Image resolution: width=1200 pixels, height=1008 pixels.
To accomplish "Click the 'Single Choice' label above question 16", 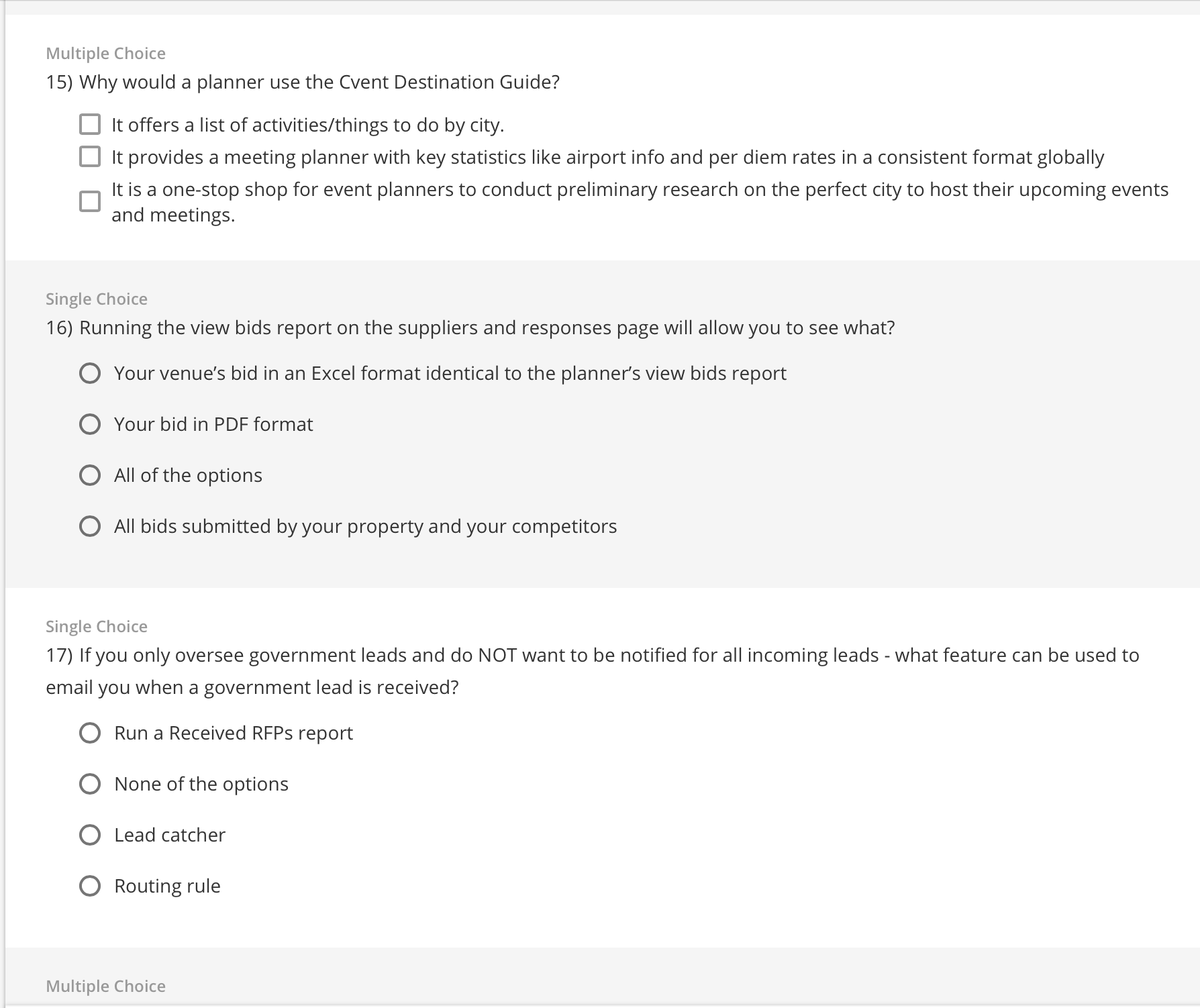I will [96, 299].
